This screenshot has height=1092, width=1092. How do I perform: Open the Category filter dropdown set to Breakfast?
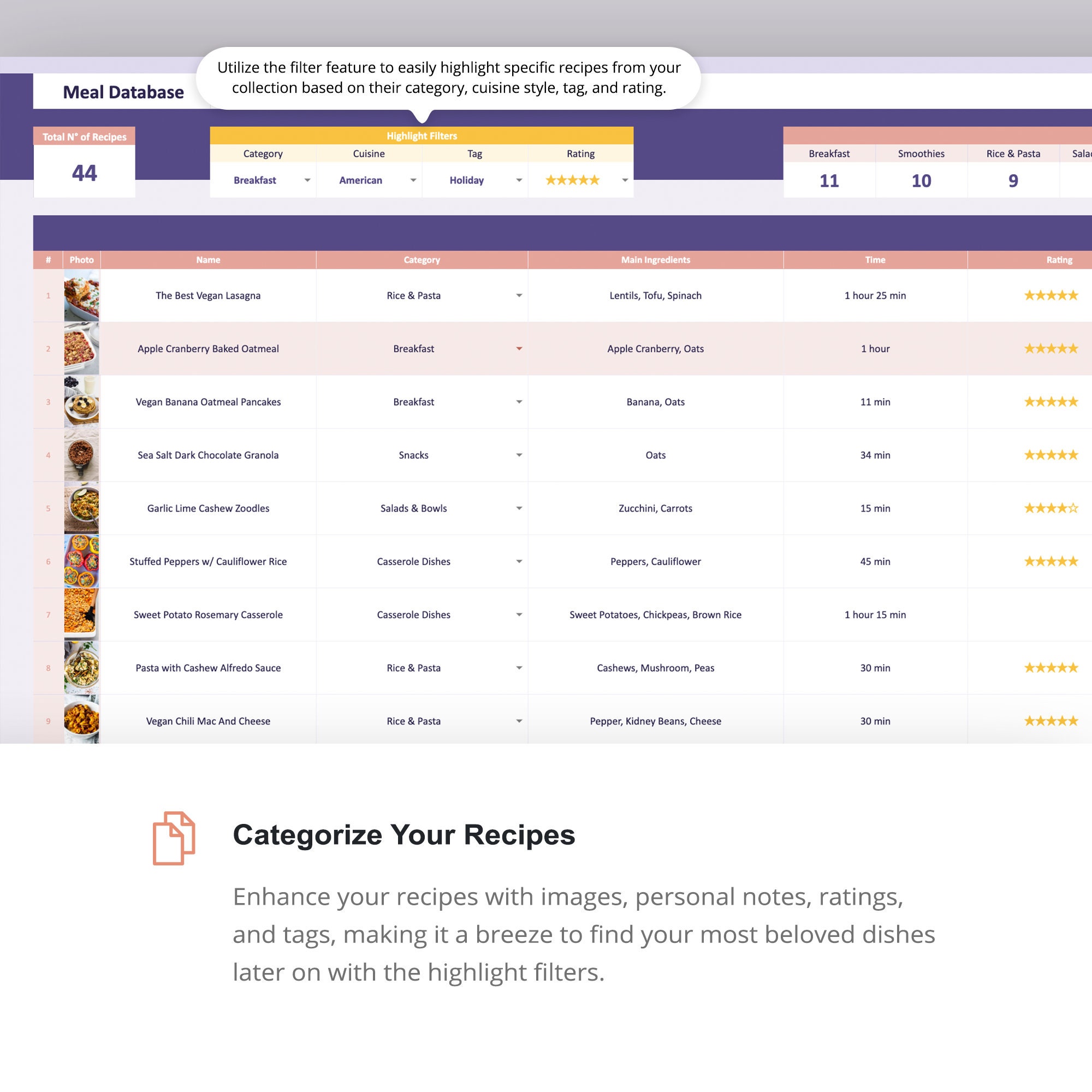pyautogui.click(x=307, y=180)
